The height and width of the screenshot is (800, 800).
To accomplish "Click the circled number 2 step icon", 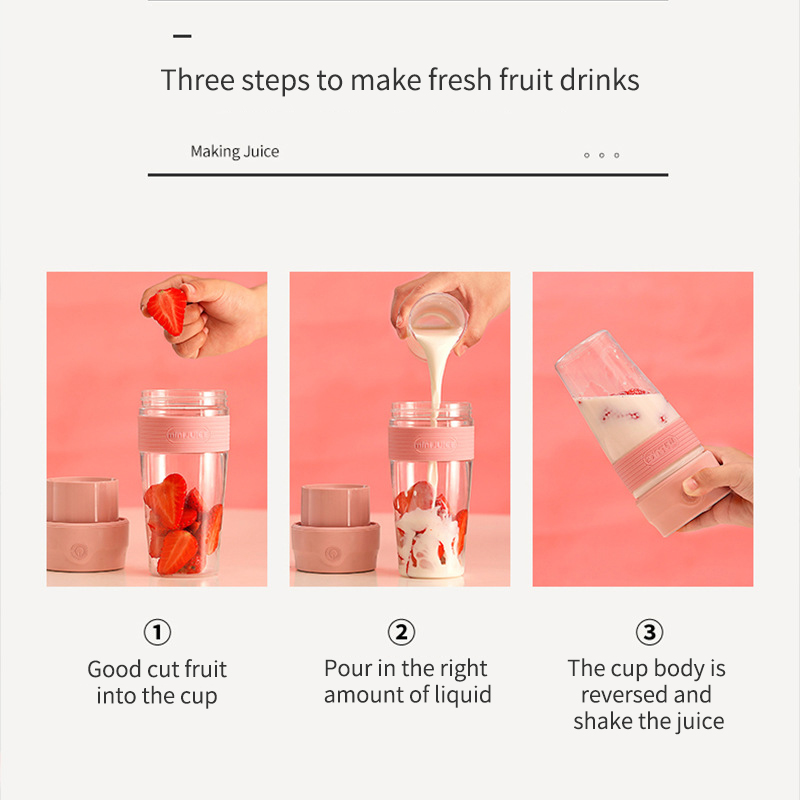I will click(x=401, y=632).
